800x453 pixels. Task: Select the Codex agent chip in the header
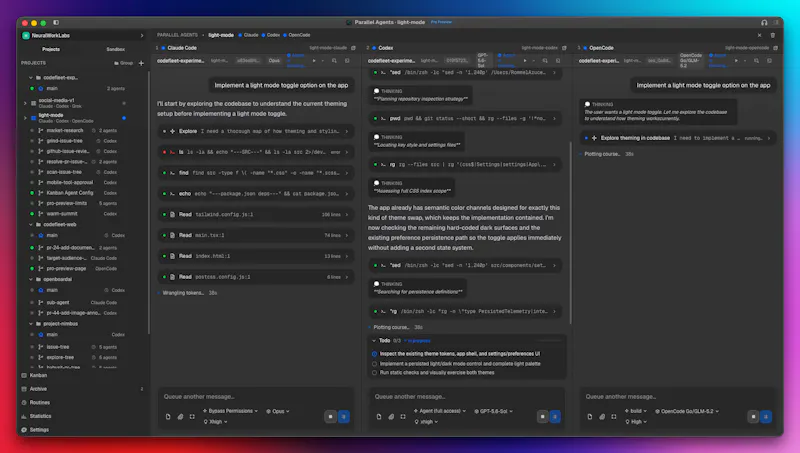[x=270, y=35]
